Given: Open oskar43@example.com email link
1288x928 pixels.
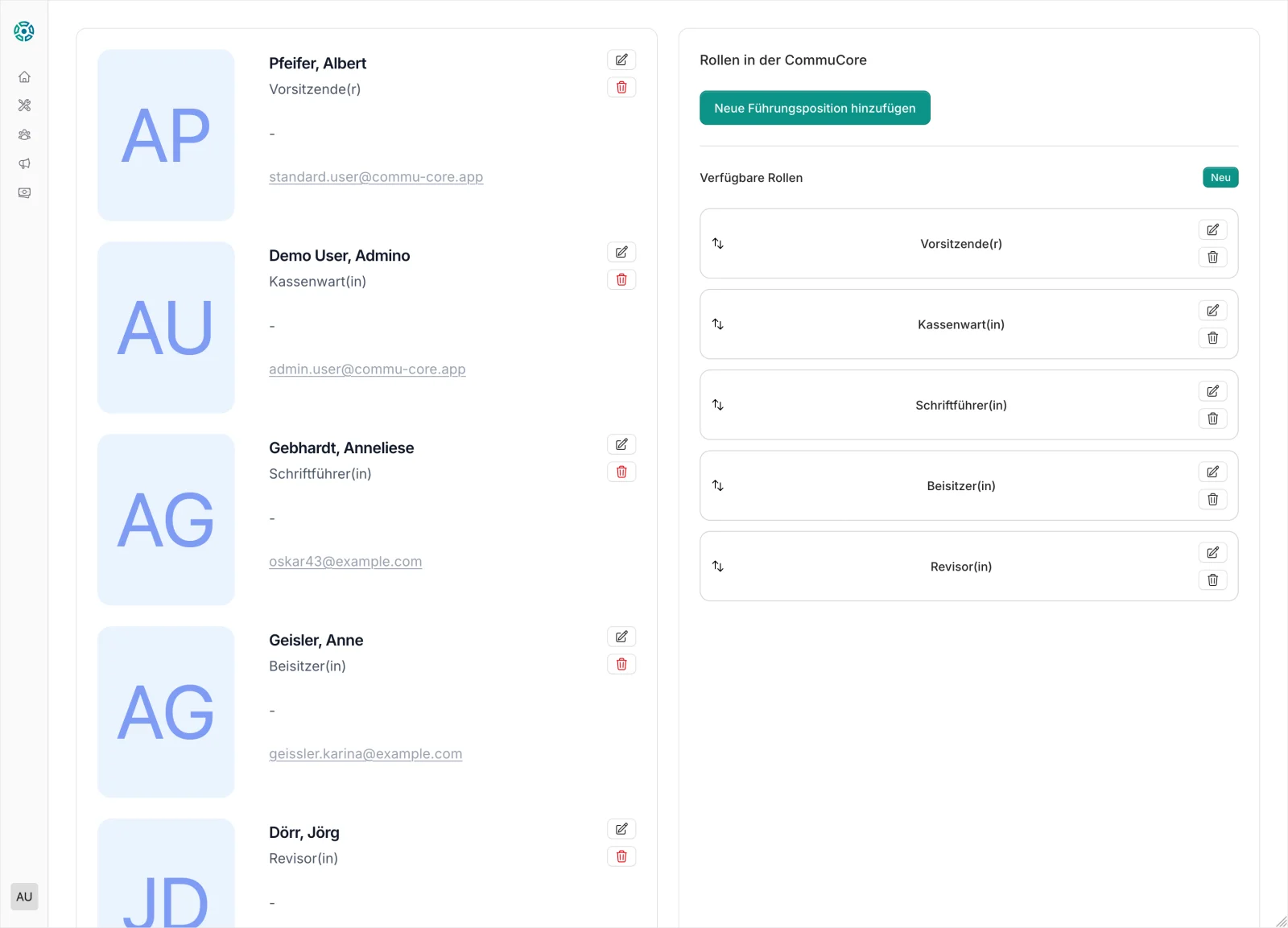Looking at the screenshot, I should pos(345,562).
